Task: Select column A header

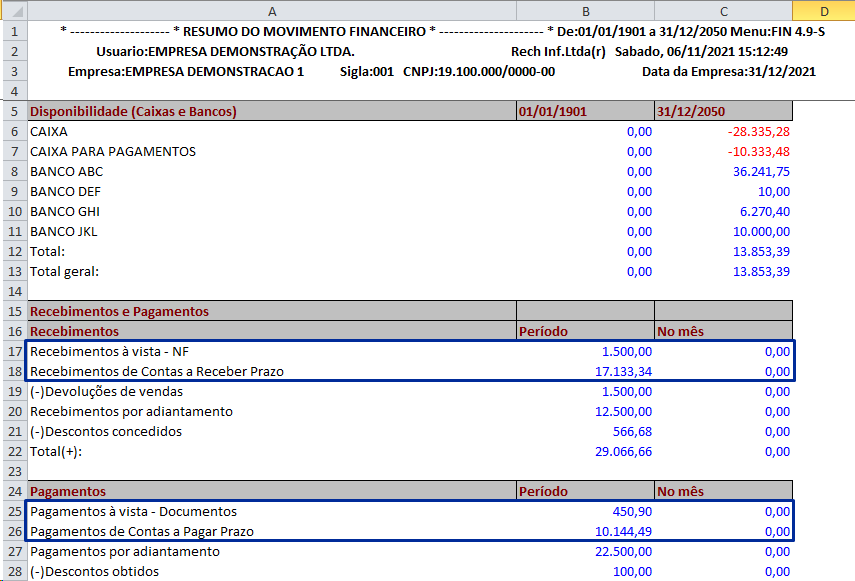Action: tap(272, 10)
